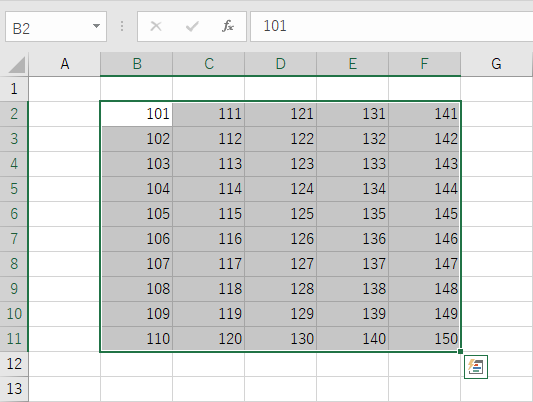Viewport: 533px width, 402px height.
Task: Expand the Name Box dropdown arrow
Action: point(97,26)
